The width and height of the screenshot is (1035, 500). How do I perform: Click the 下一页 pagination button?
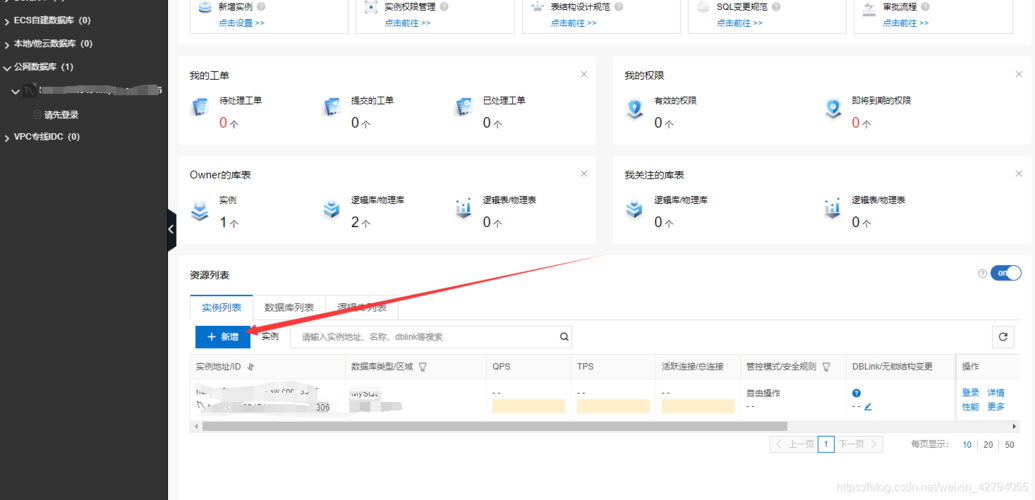pyautogui.click(x=859, y=445)
